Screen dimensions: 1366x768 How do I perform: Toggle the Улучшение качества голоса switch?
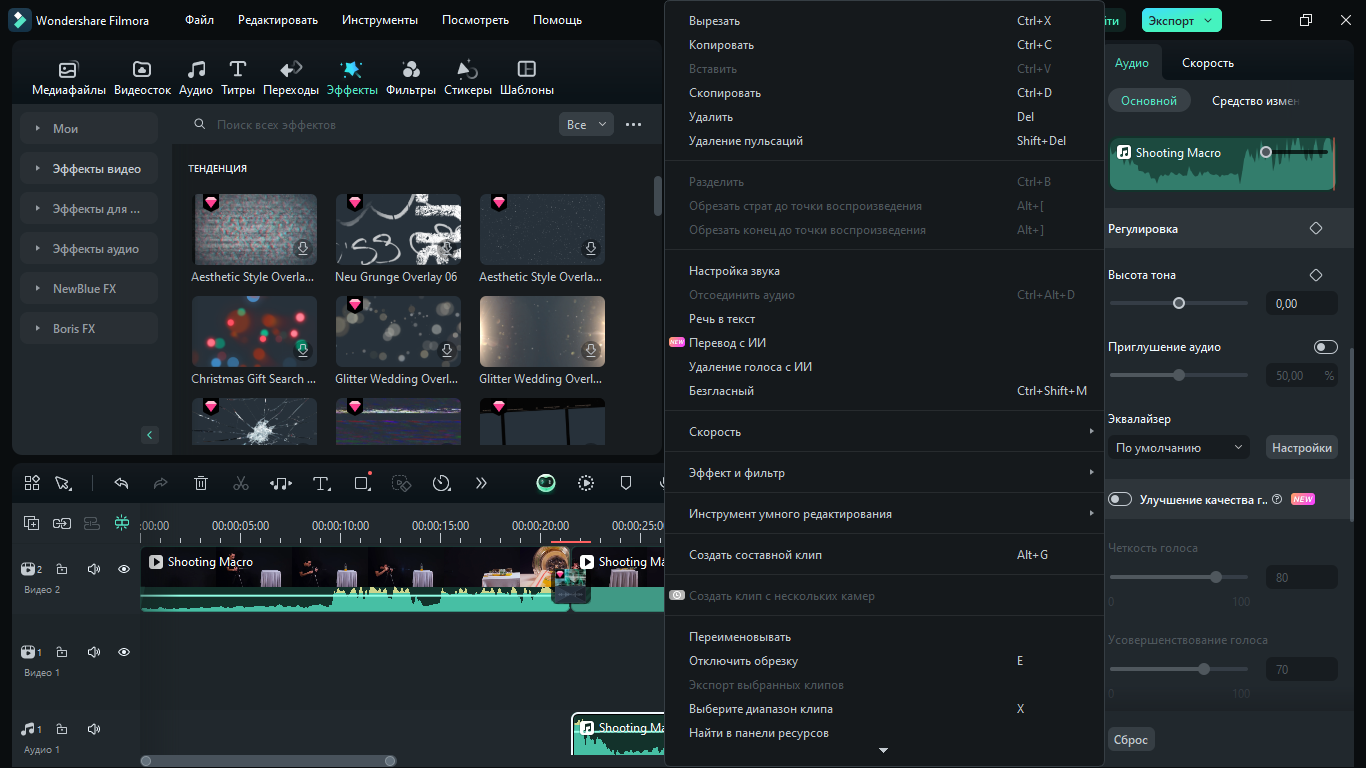coord(1119,499)
